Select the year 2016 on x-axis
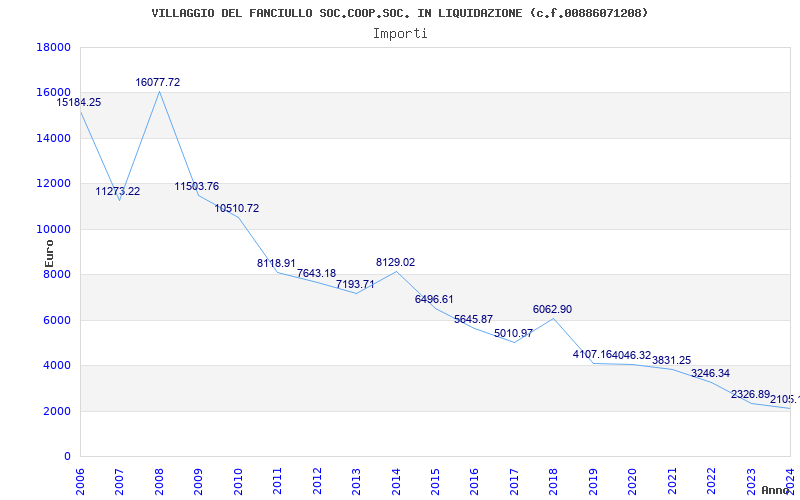This screenshot has height=500, width=800. (474, 481)
